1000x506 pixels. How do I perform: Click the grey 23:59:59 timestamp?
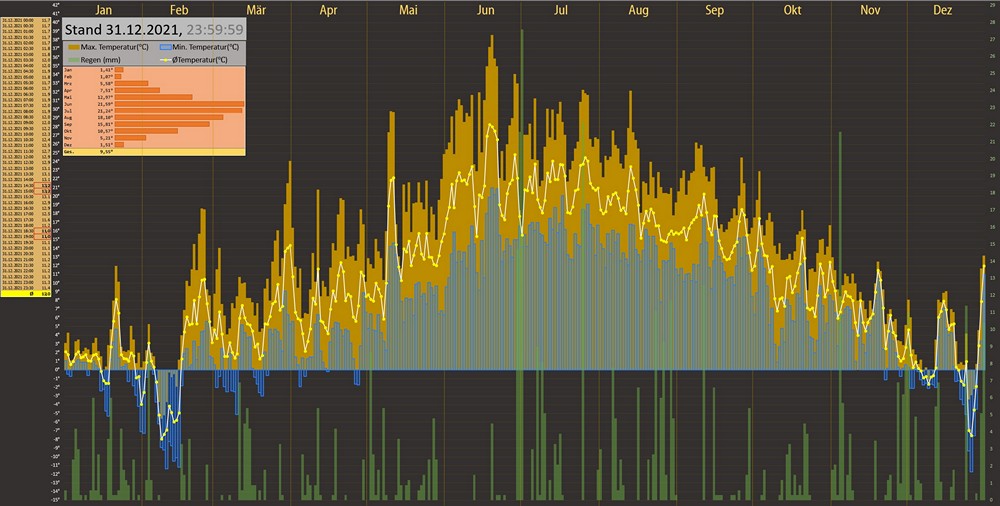(215, 30)
